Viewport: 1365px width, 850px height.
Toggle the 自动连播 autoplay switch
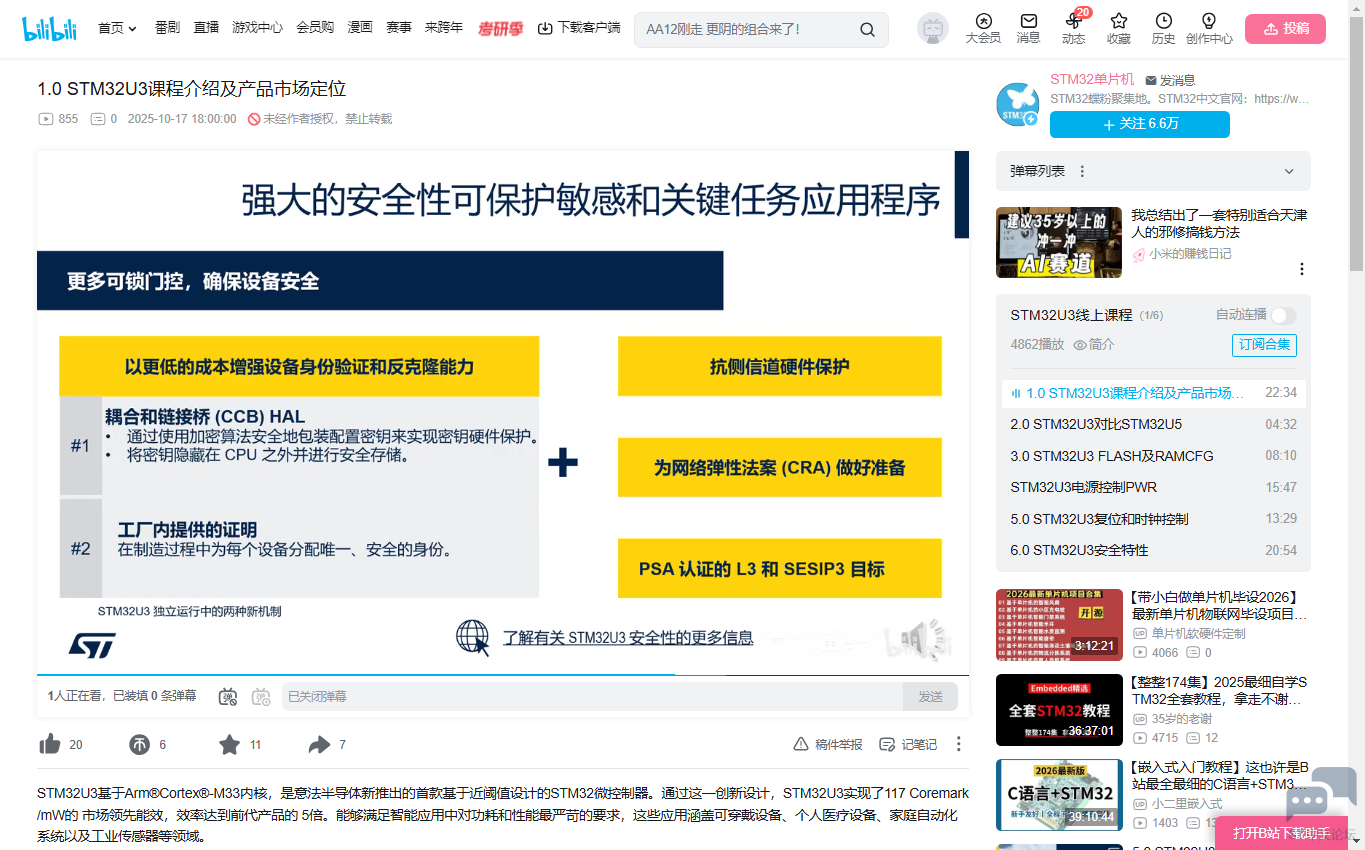1283,315
